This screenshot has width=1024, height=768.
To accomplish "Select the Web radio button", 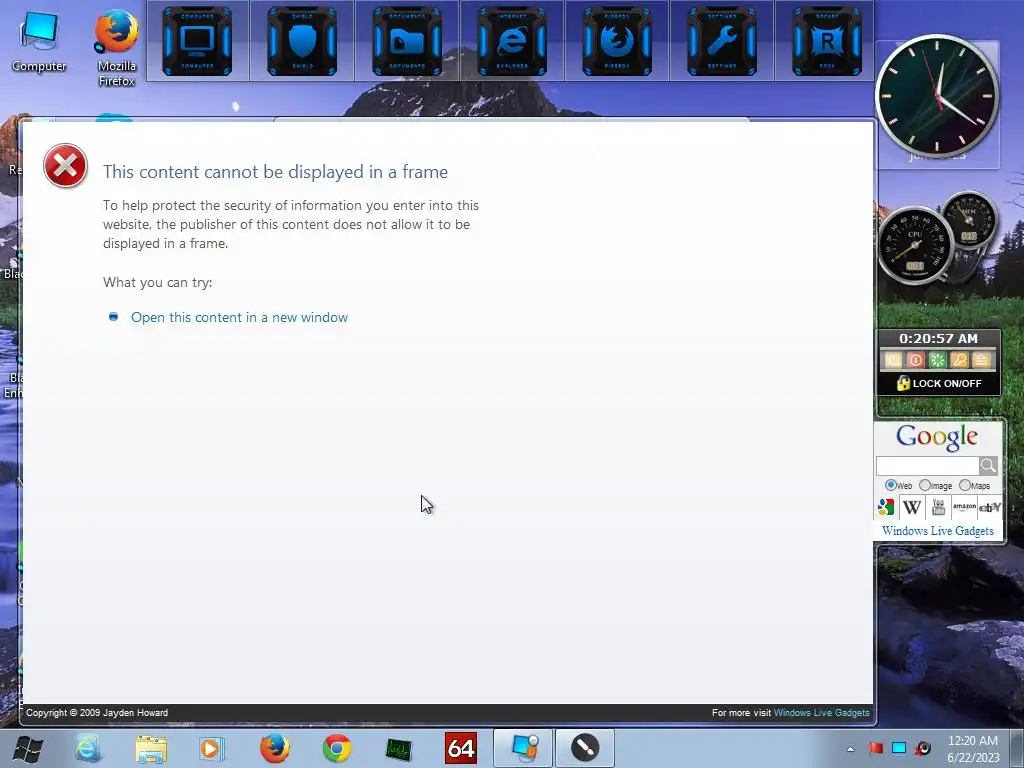I will [x=890, y=485].
